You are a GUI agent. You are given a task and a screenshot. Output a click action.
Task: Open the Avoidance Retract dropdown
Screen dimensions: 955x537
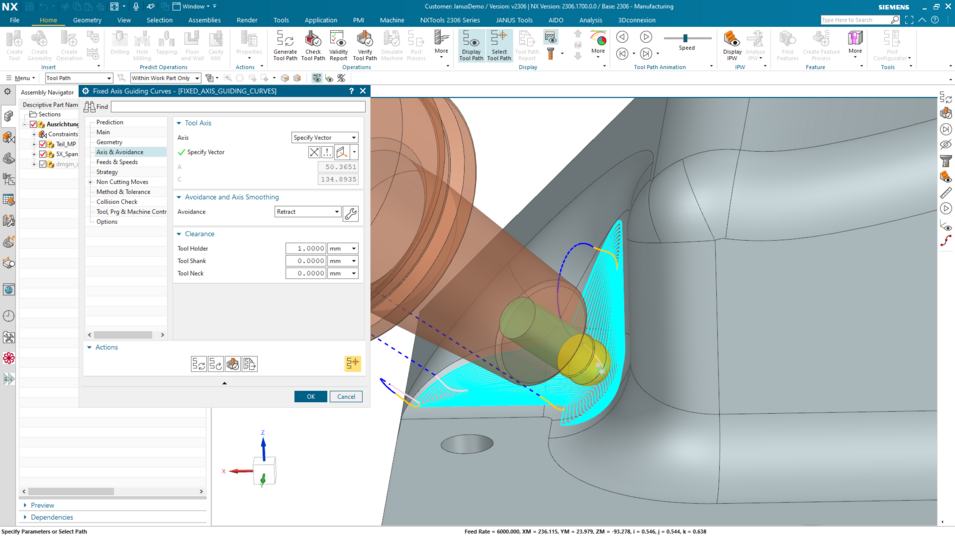(308, 212)
